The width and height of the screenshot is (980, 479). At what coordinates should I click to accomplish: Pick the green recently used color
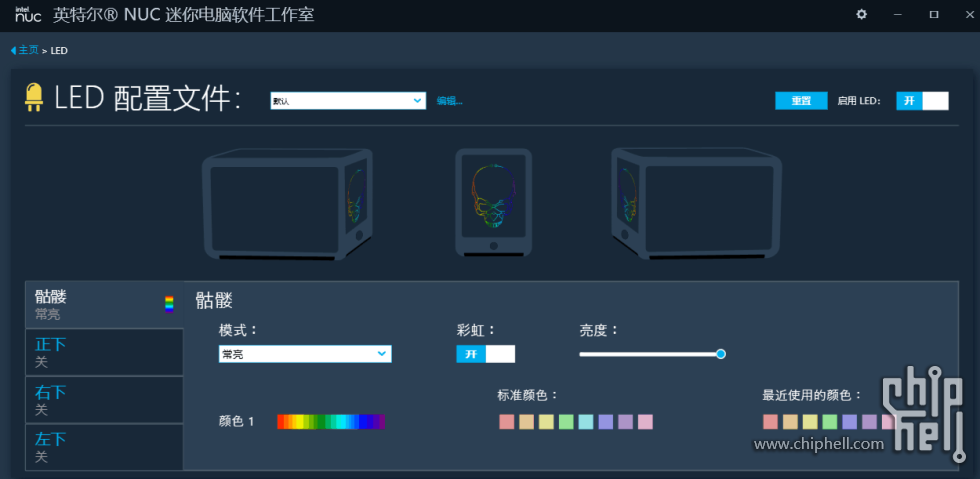[x=829, y=421]
